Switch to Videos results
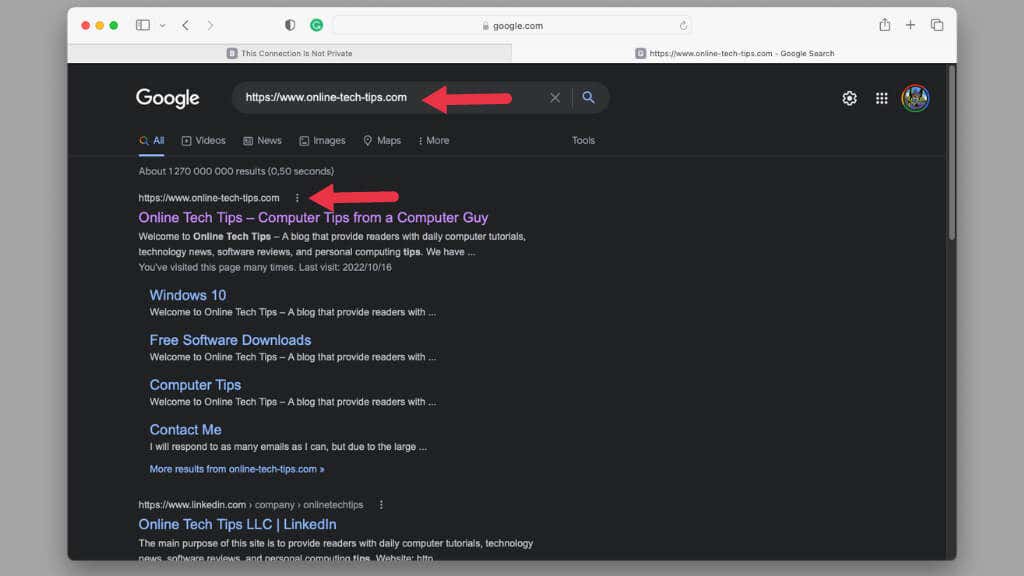This screenshot has width=1024, height=576. pos(204,140)
